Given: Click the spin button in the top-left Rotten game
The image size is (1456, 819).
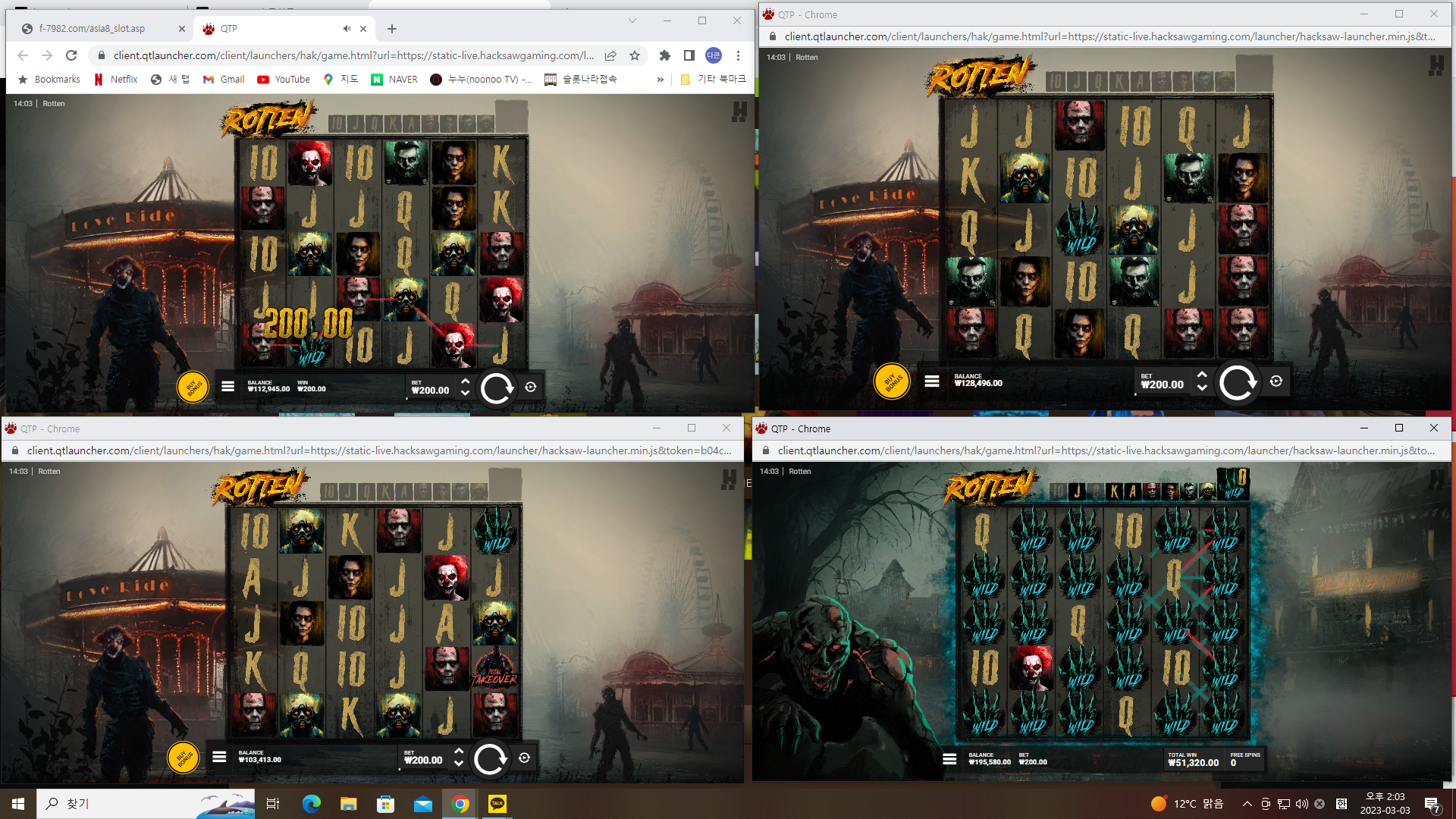Looking at the screenshot, I should coord(497,388).
